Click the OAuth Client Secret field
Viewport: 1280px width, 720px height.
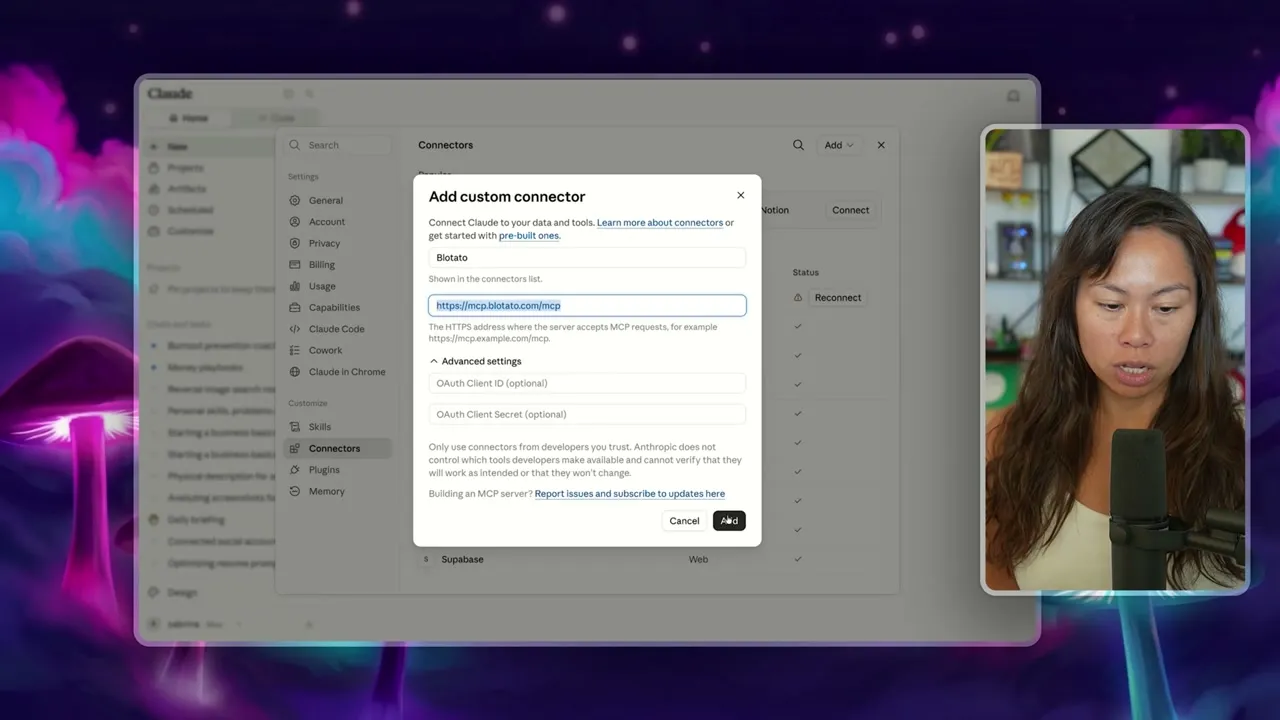[x=587, y=414]
